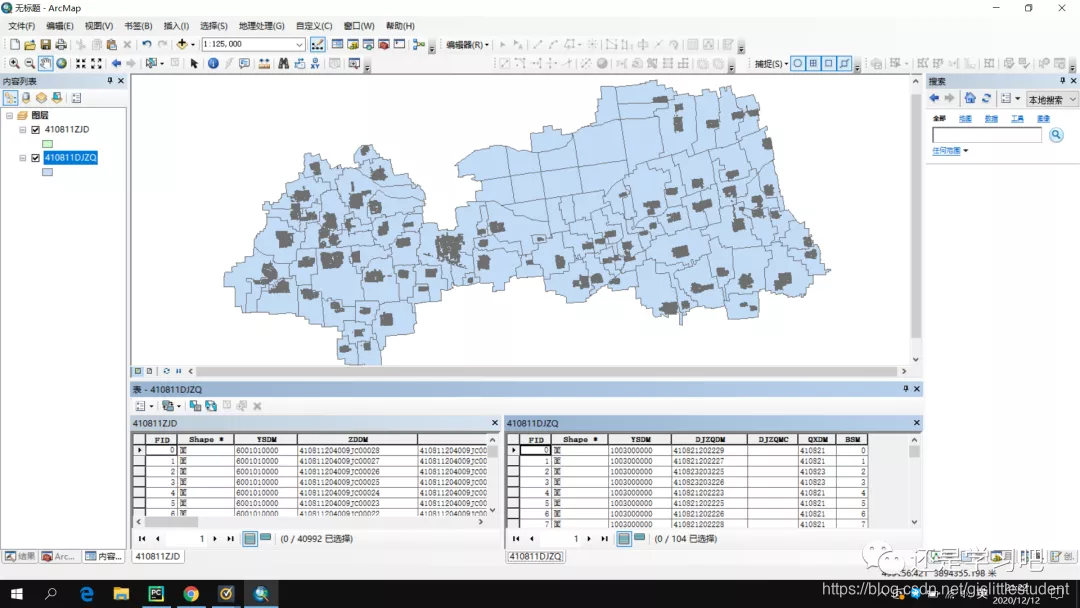Choose the Select Elements arrow tool

pyautogui.click(x=194, y=63)
